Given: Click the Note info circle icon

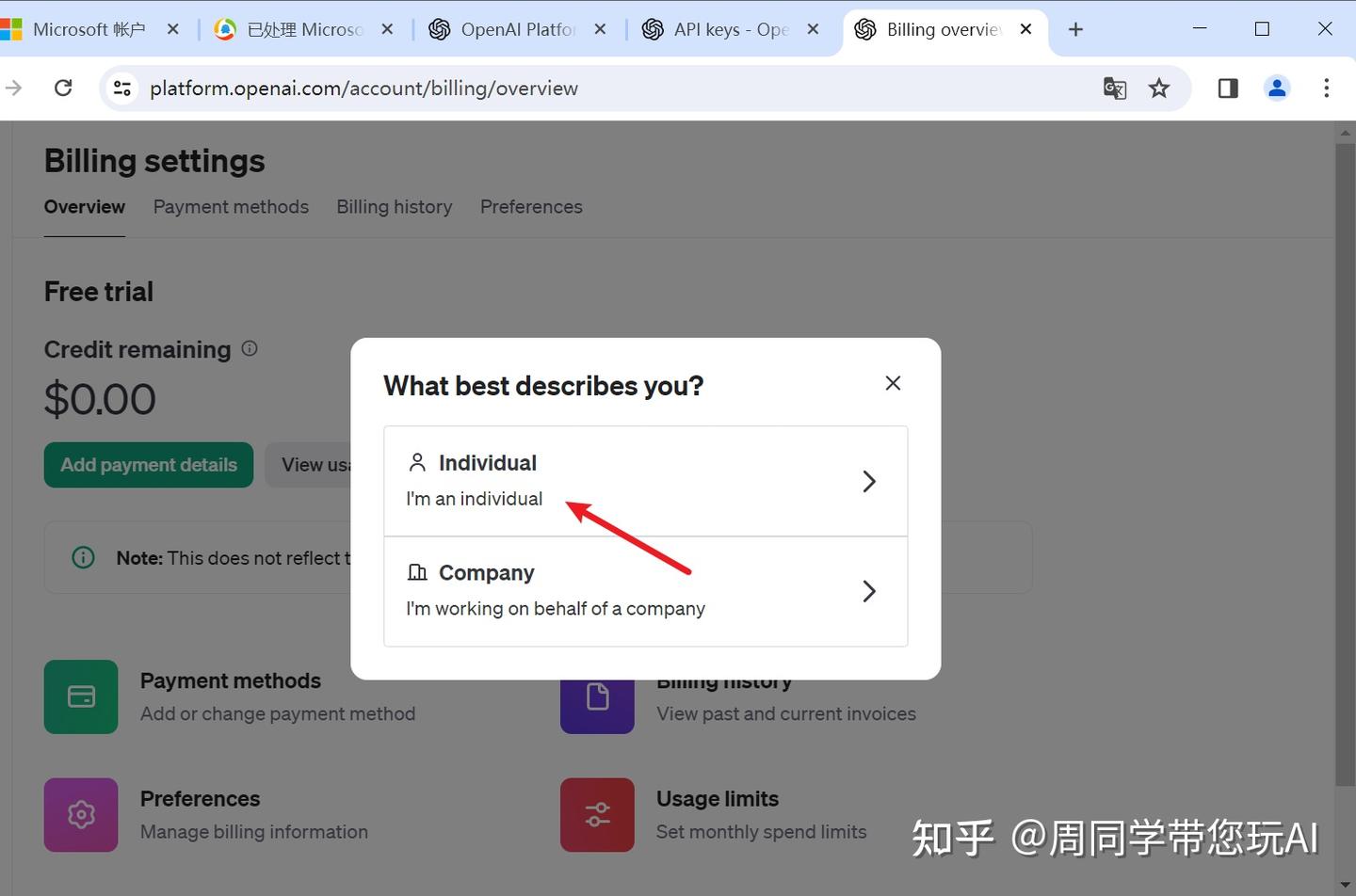Looking at the screenshot, I should (84, 558).
